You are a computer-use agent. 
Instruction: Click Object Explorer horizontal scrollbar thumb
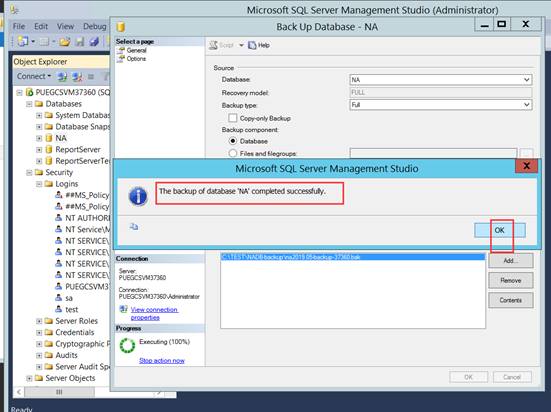(x=59, y=392)
